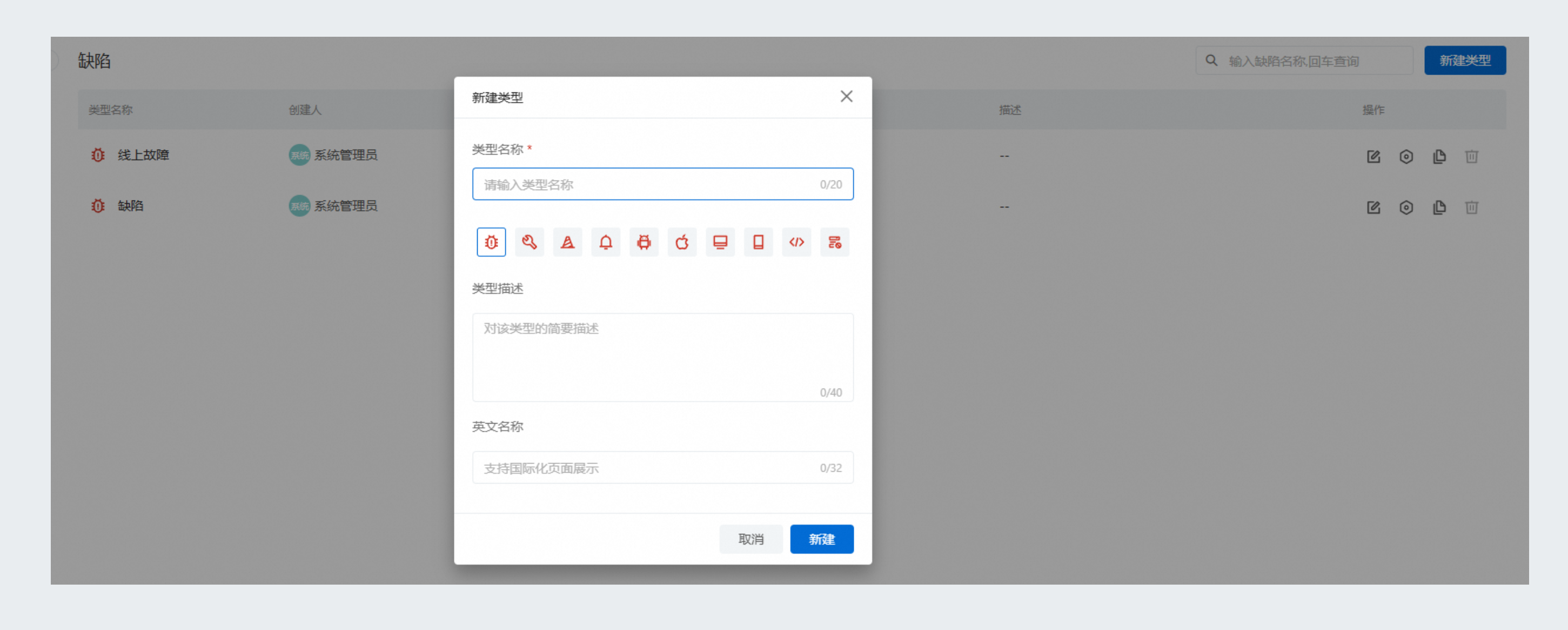This screenshot has width=1568, height=630.
Task: Focus the 类型名称 input field
Action: click(663, 184)
